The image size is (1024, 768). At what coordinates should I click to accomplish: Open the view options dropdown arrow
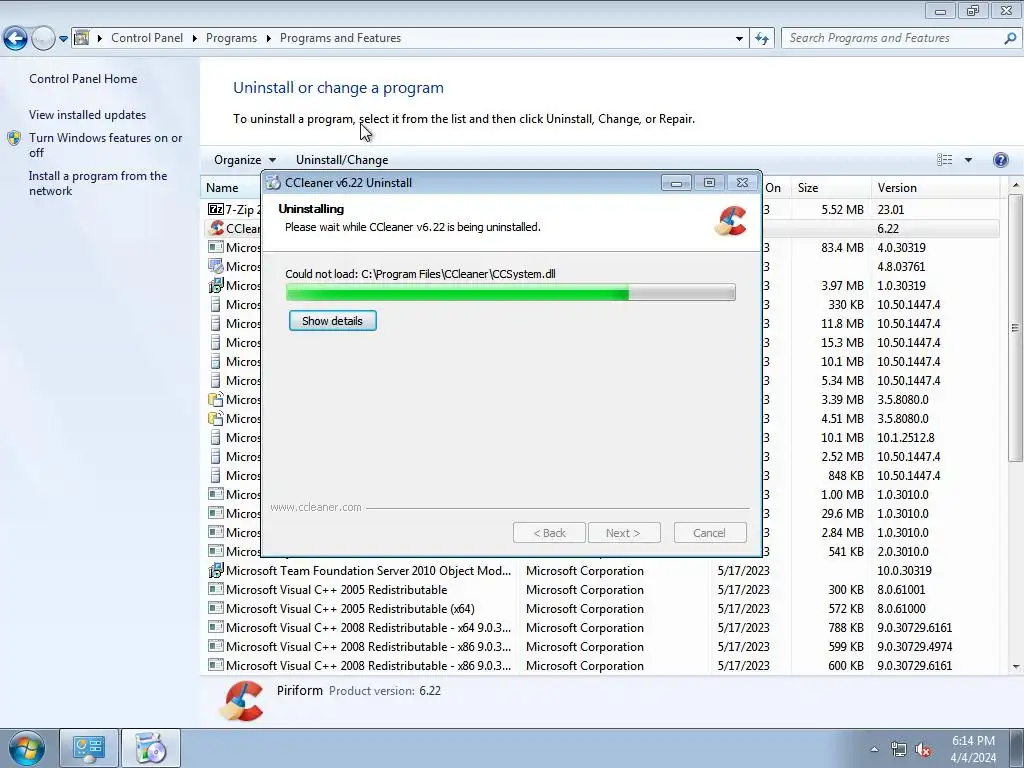click(968, 160)
